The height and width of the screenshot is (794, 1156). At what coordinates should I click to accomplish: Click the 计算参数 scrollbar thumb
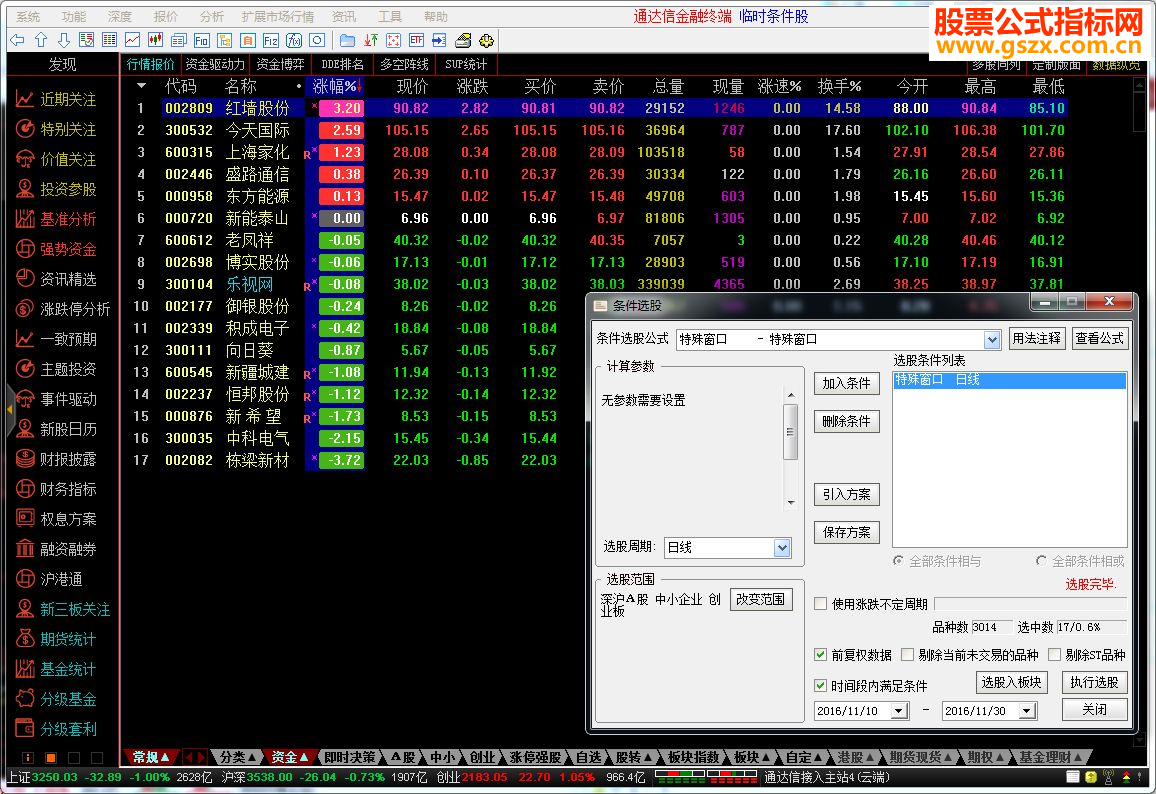click(x=790, y=431)
